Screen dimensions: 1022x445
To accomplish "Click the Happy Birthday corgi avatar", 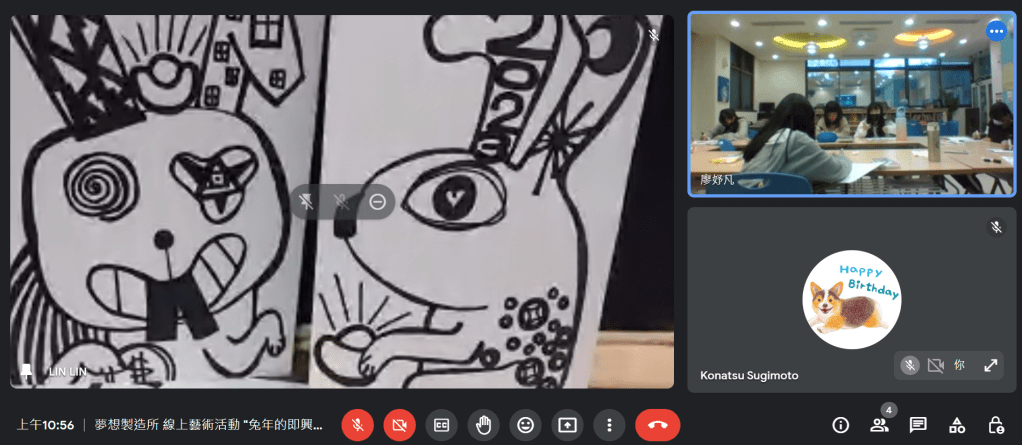I will point(852,299).
